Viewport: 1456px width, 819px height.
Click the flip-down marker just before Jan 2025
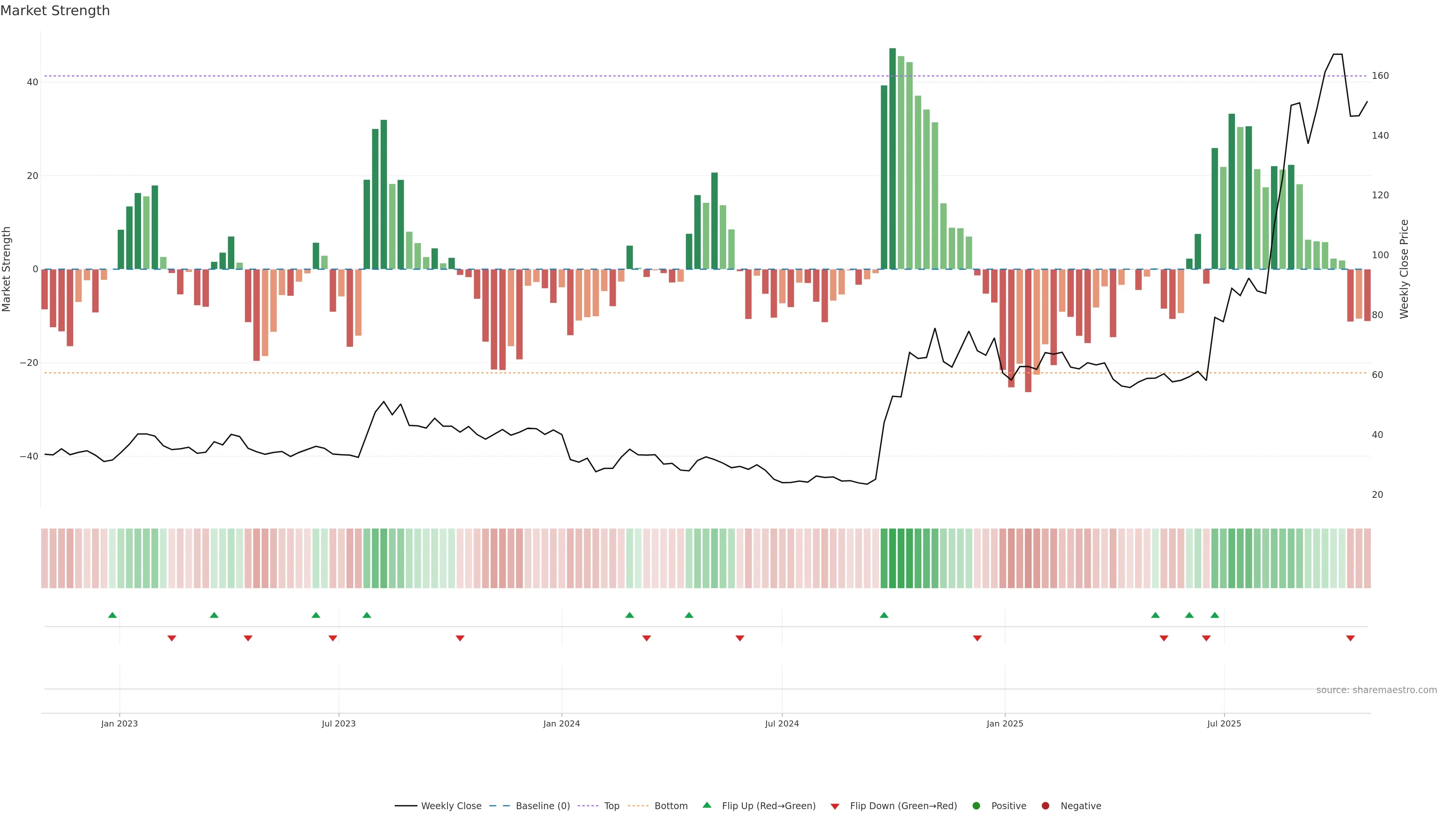click(x=977, y=638)
